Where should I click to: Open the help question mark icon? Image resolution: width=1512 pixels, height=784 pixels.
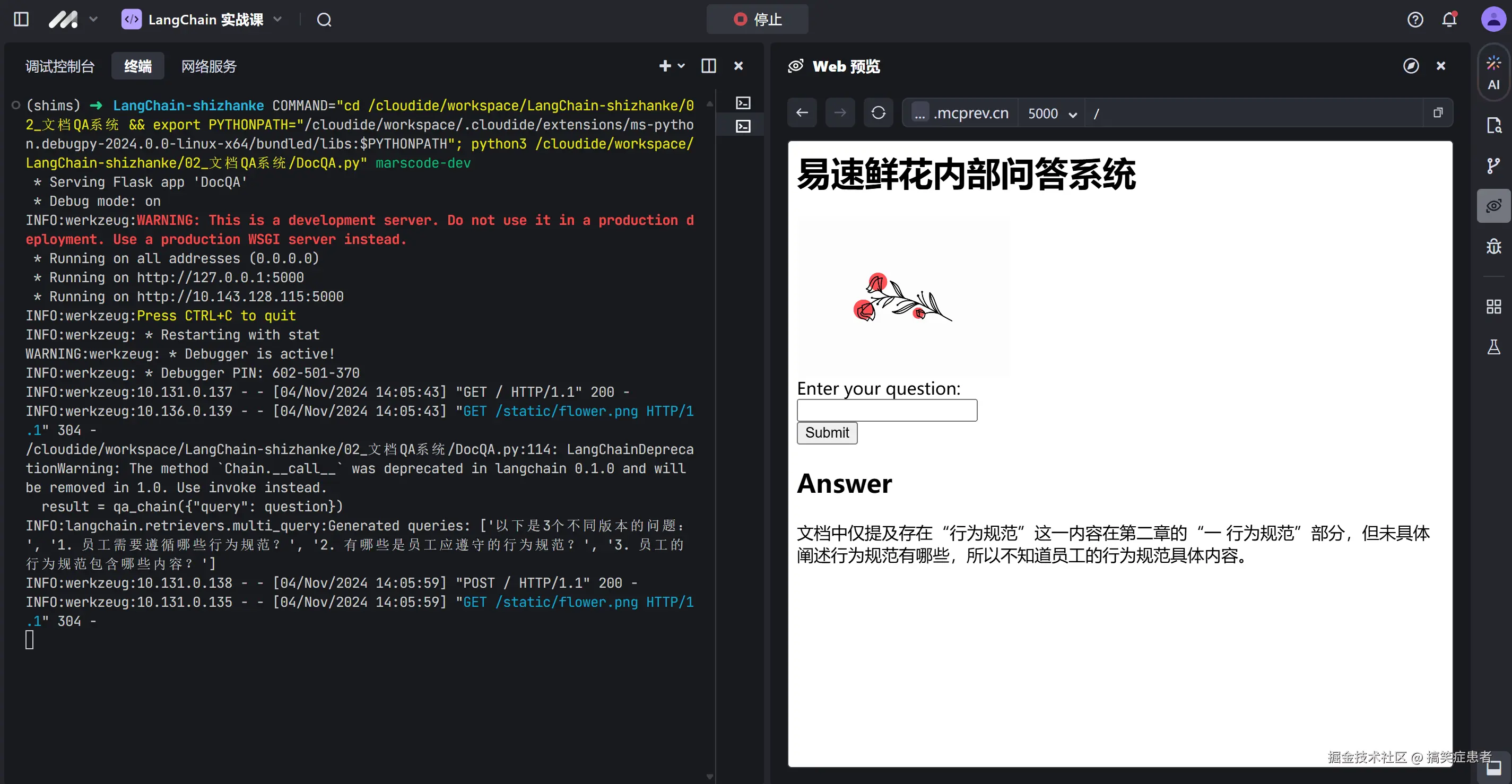coord(1414,20)
